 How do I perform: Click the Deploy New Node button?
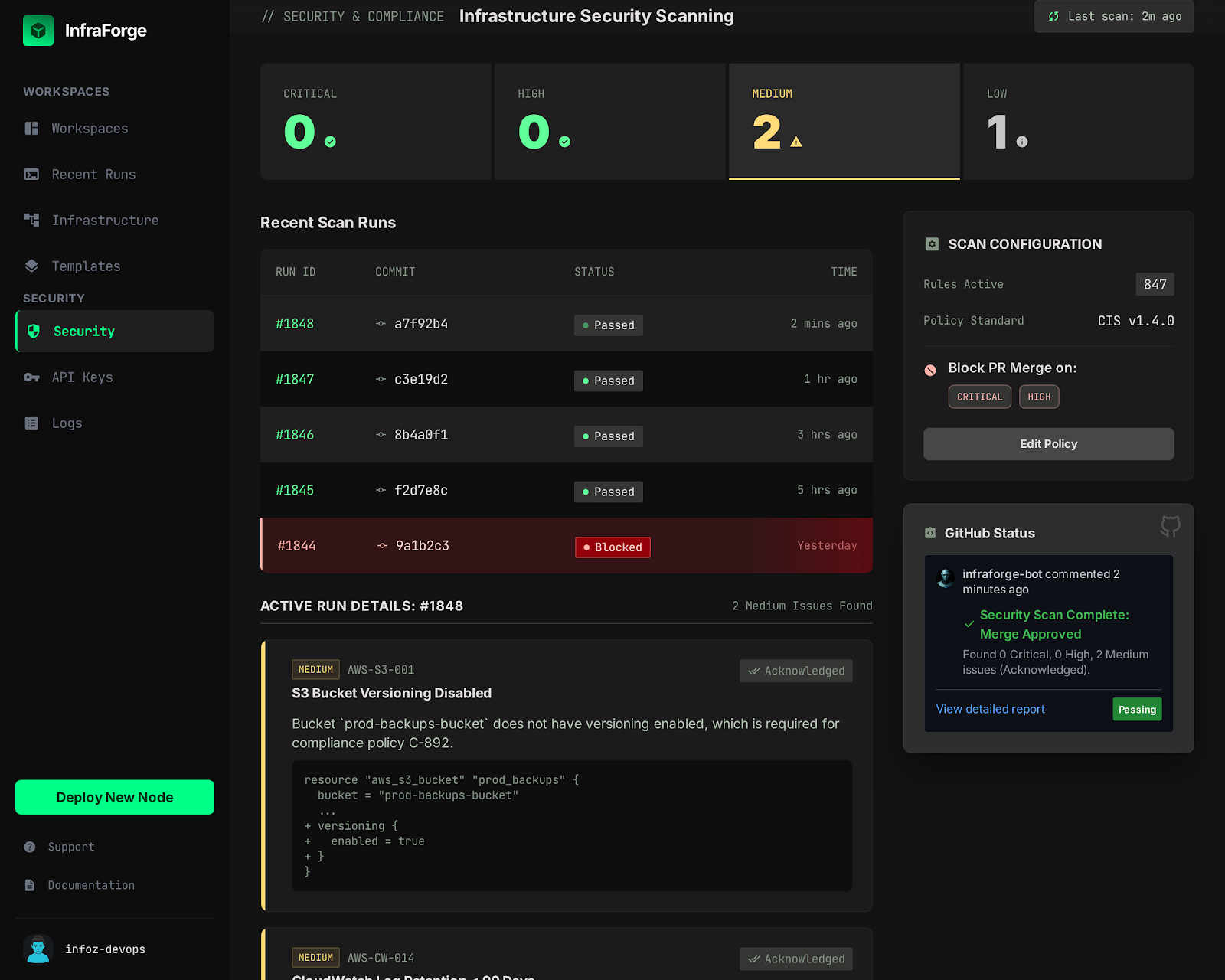point(115,797)
